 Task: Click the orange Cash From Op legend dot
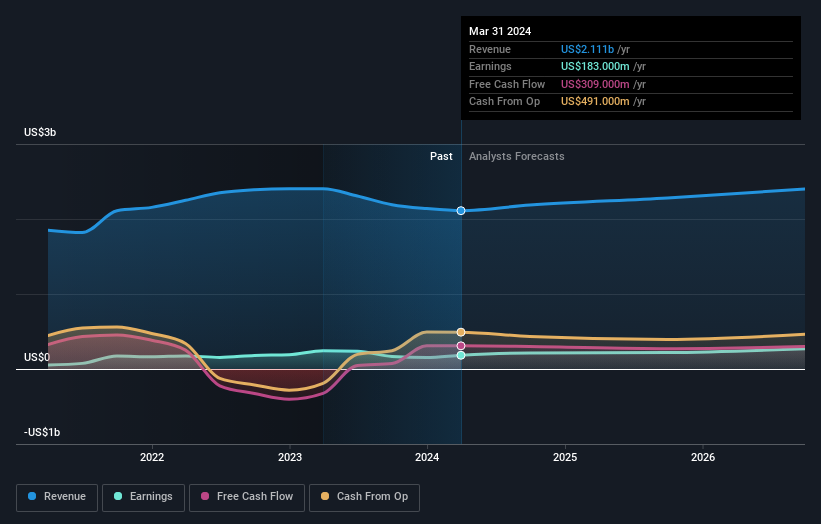point(325,496)
